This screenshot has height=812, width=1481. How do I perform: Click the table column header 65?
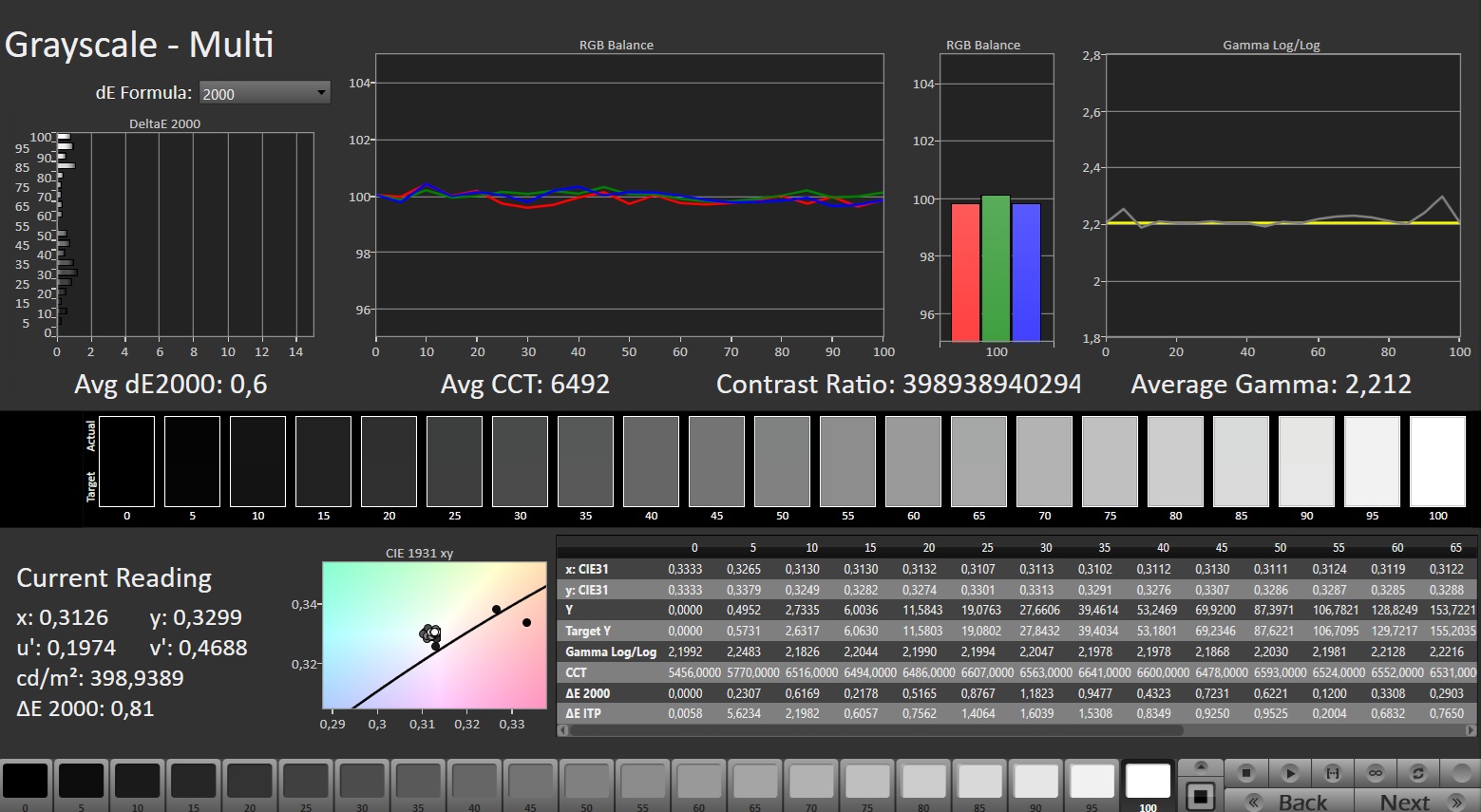[x=1455, y=548]
